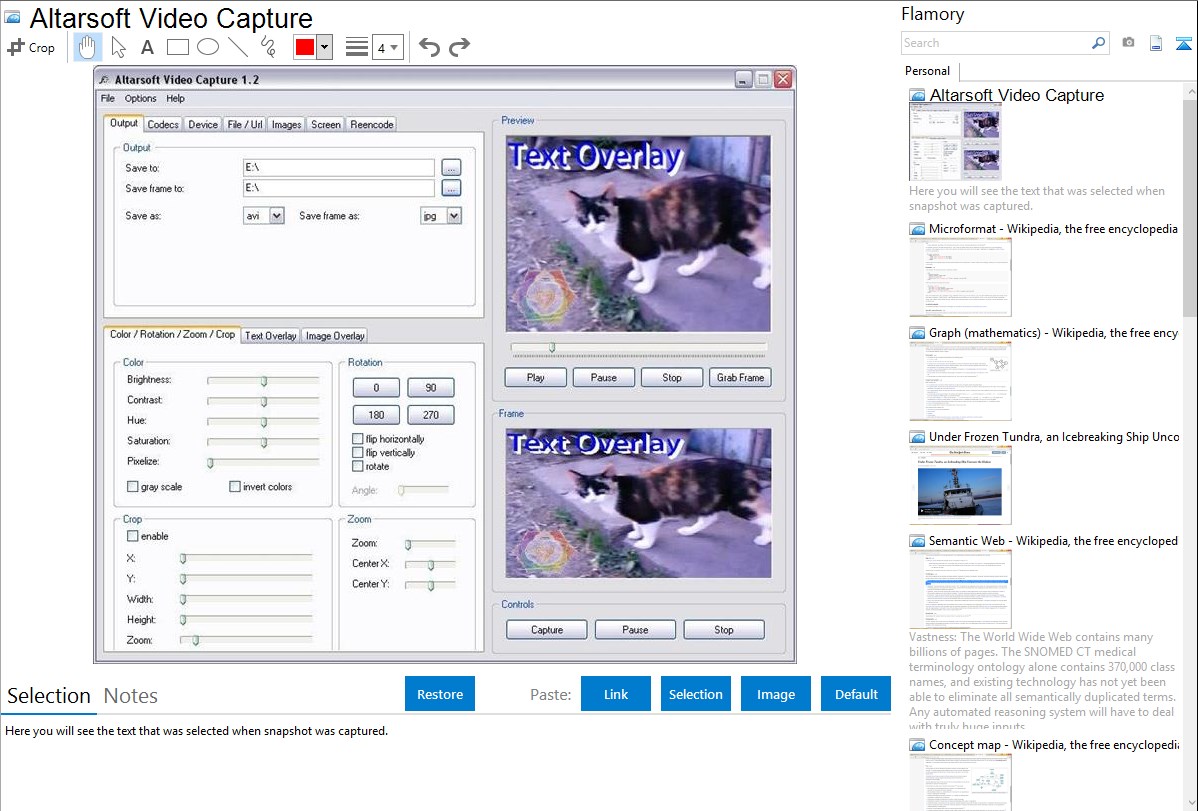Activate the hand pan tool
Viewport: 1198px width, 811px height.
click(87, 47)
